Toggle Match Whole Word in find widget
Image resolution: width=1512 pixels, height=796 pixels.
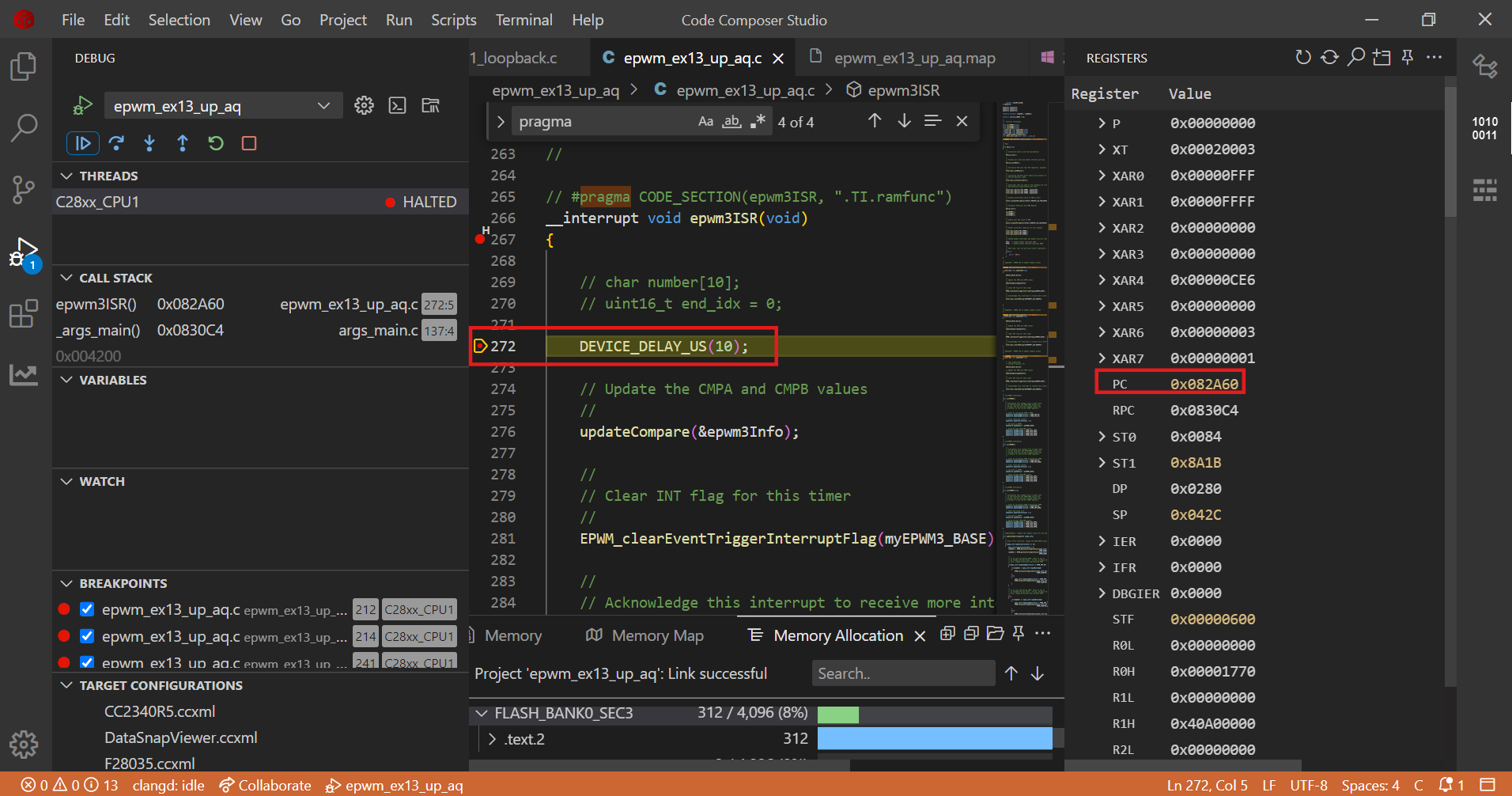[732, 121]
